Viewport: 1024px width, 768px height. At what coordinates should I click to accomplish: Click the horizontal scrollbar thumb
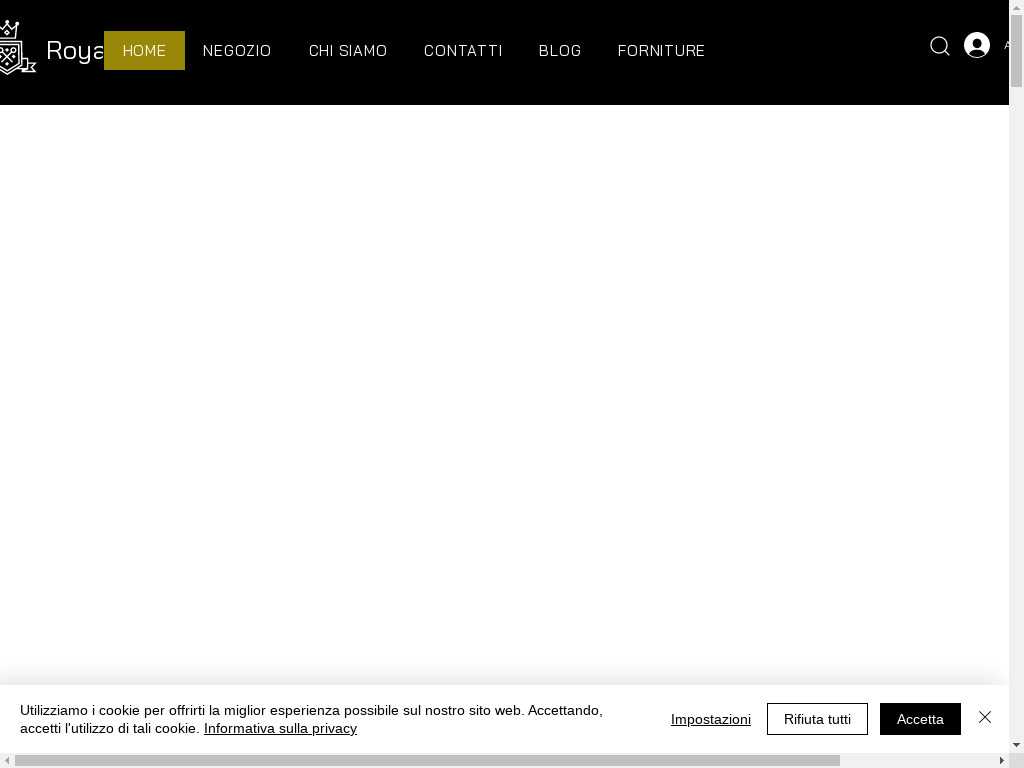(x=427, y=761)
